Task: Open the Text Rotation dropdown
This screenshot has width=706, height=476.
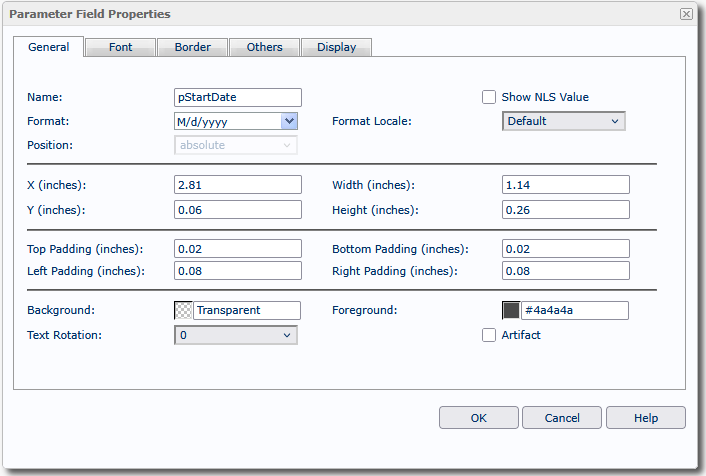Action: click(x=236, y=335)
